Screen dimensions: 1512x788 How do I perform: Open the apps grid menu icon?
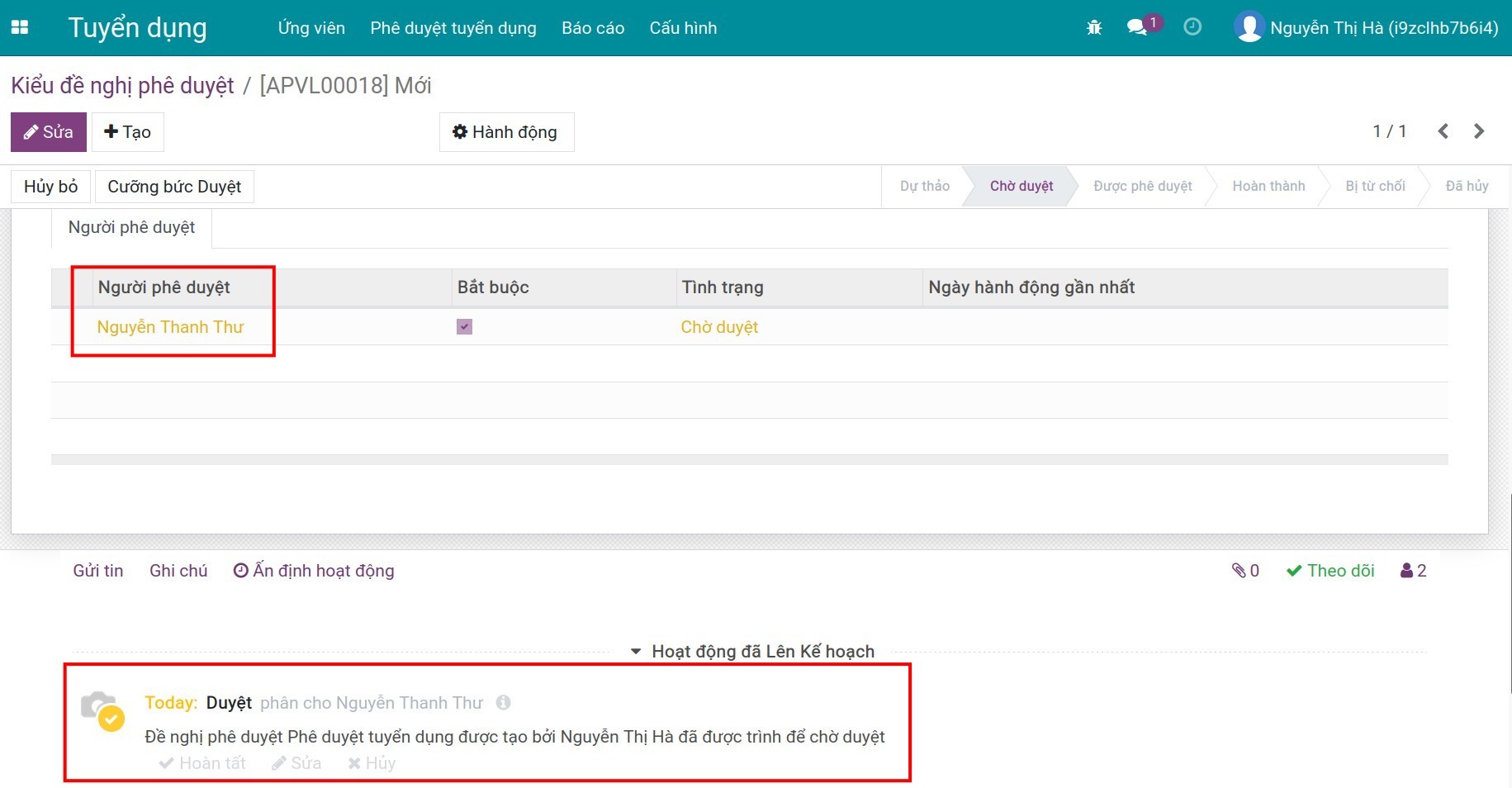(20, 27)
